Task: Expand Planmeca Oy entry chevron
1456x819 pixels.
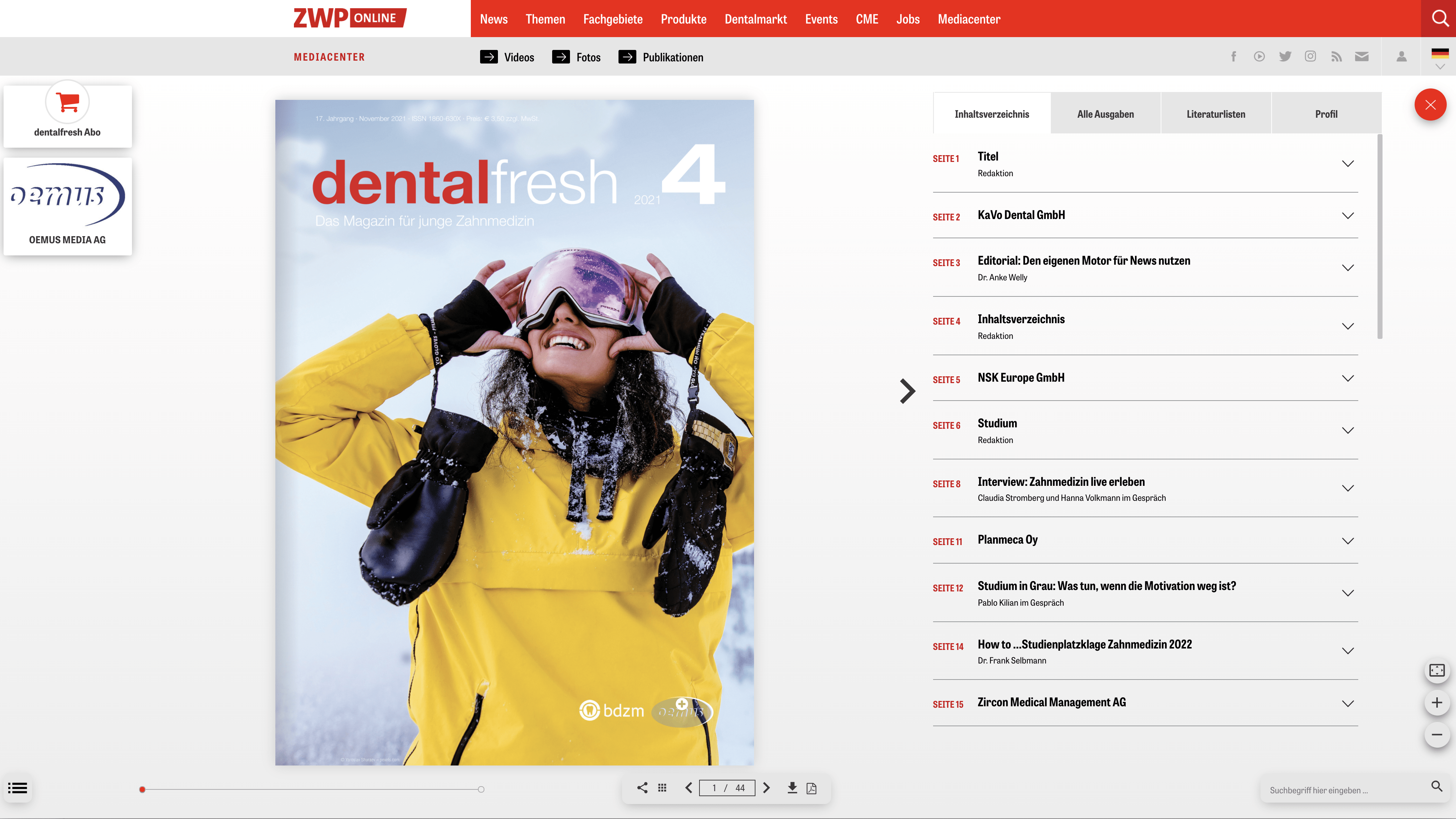Action: point(1348,541)
